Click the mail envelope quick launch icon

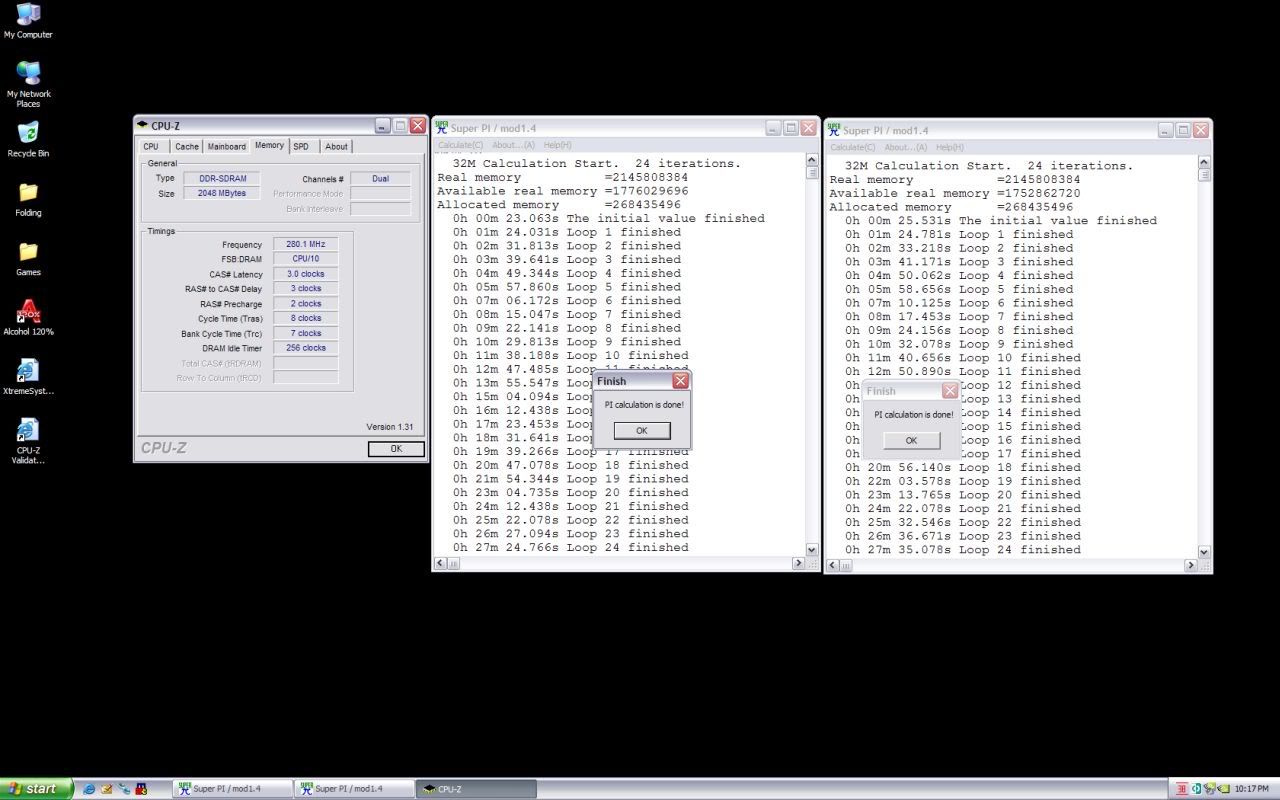pyautogui.click(x=106, y=789)
